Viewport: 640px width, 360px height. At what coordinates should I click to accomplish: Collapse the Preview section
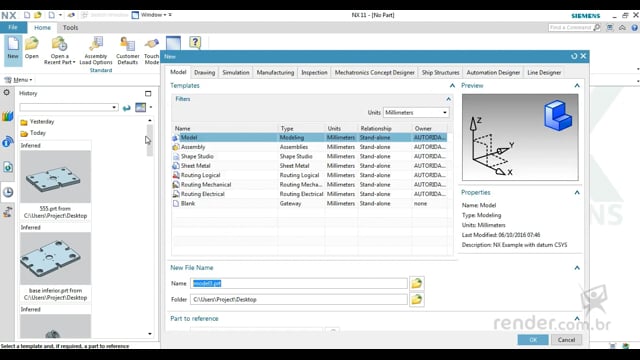click(x=577, y=86)
